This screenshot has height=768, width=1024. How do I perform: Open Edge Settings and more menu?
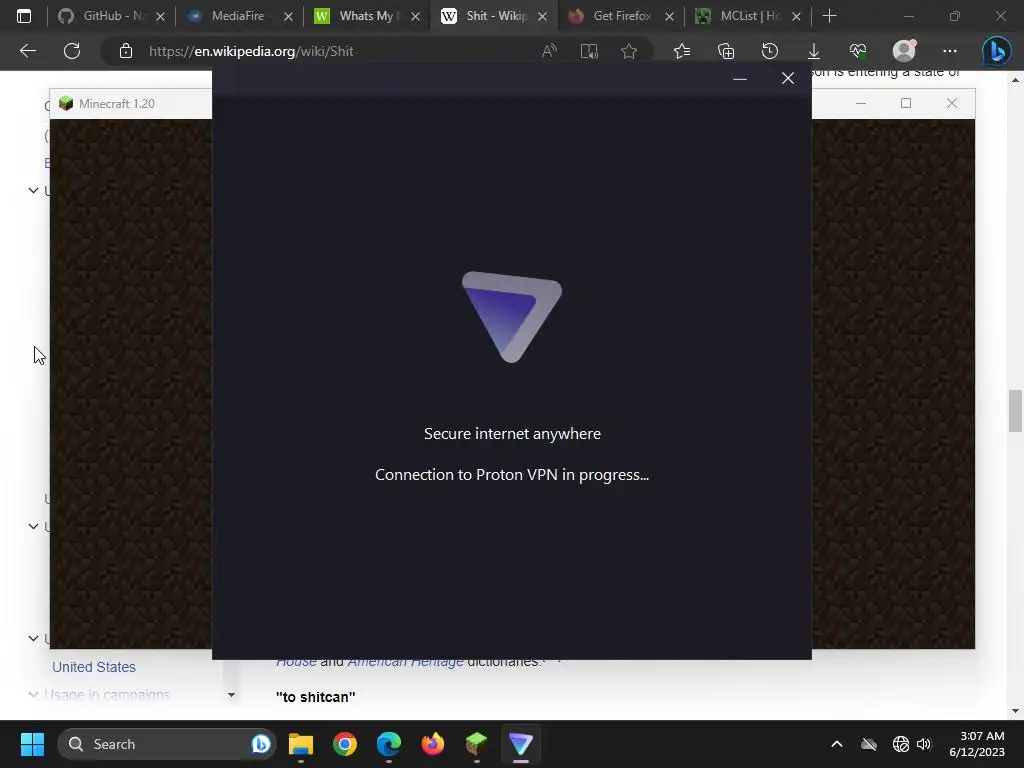[x=950, y=51]
